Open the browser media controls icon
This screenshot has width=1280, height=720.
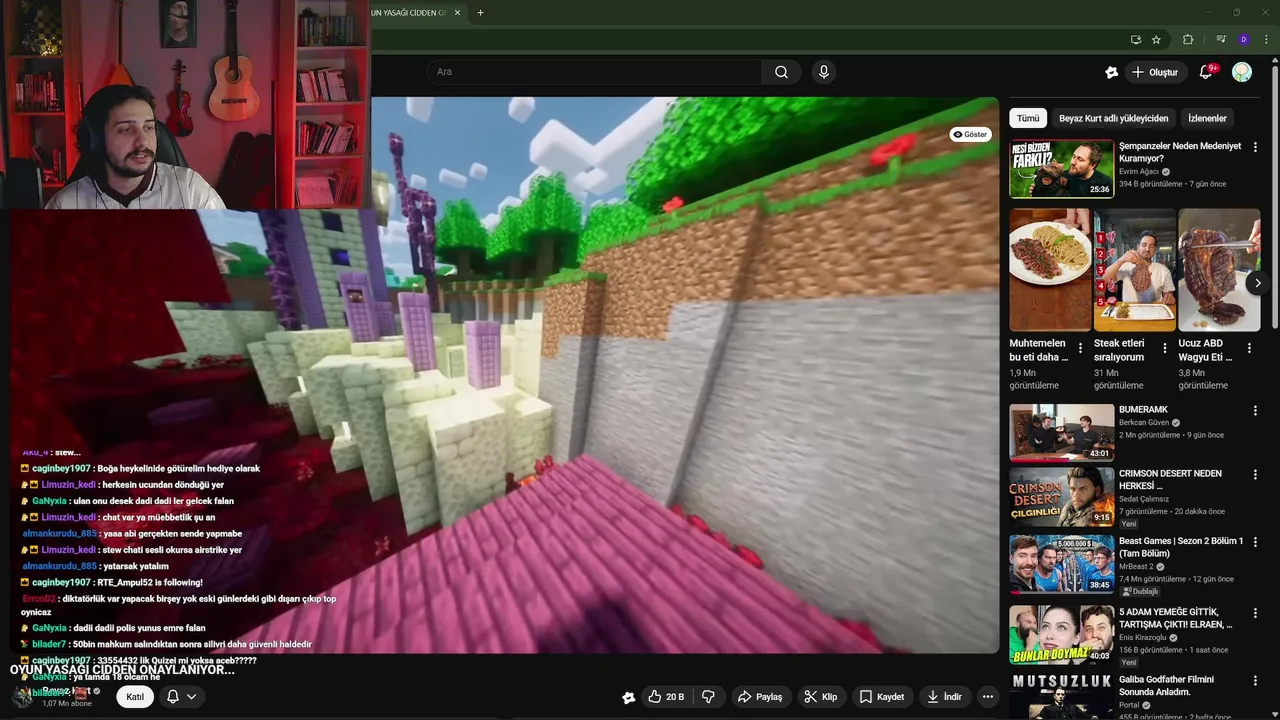point(1220,40)
